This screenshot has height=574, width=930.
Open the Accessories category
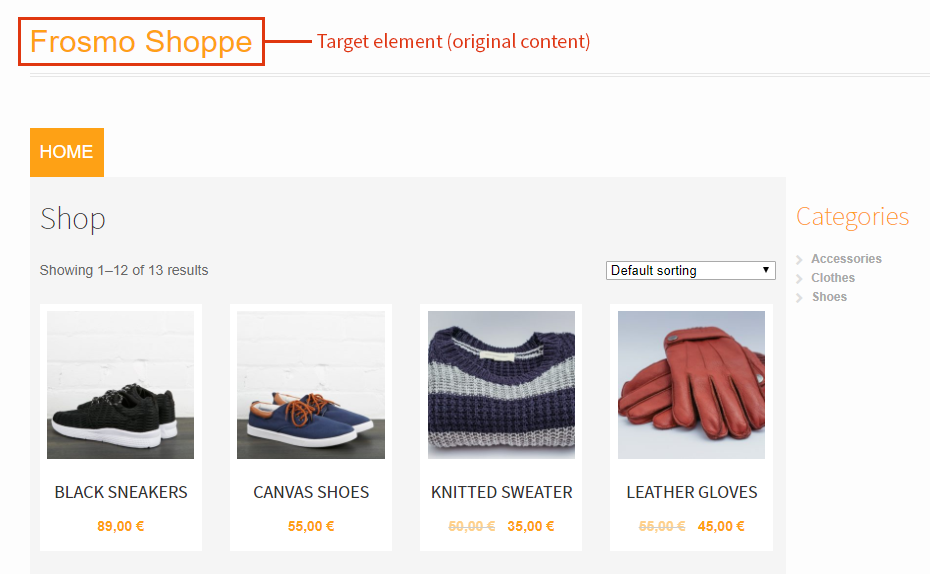(x=846, y=259)
